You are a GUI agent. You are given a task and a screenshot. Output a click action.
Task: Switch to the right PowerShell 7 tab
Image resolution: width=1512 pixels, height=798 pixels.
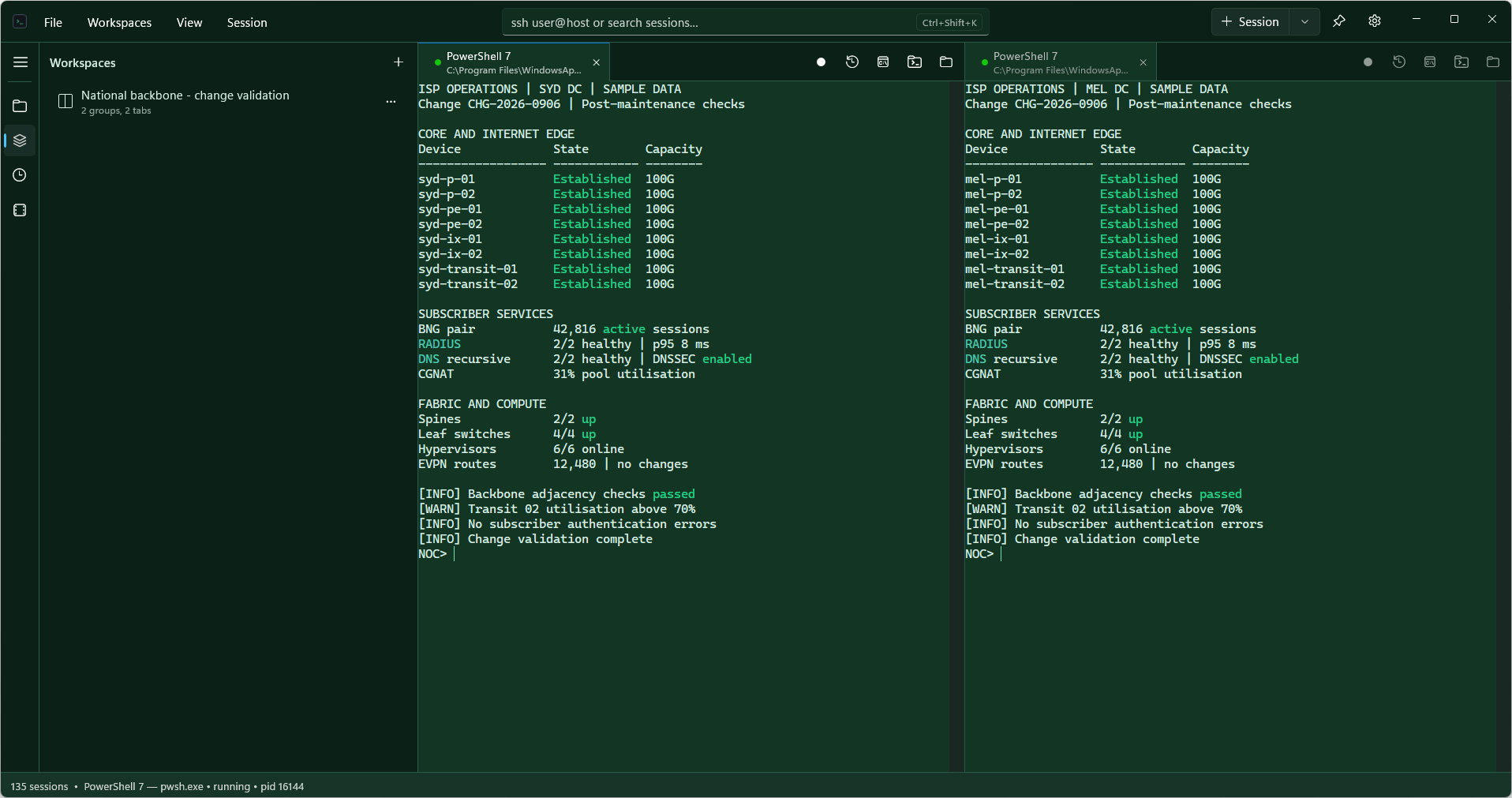tap(1061, 62)
